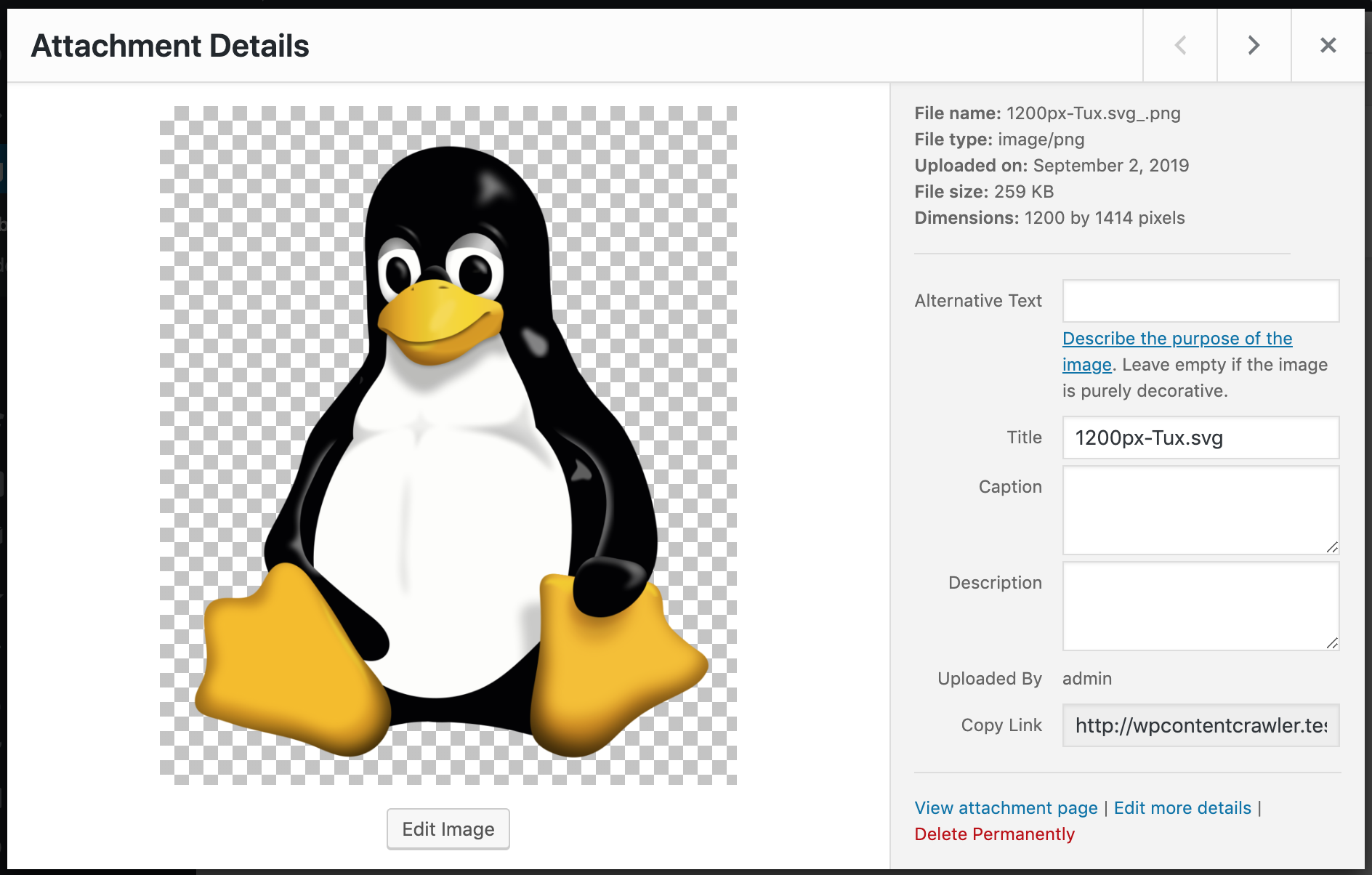Open the Edit more details link
The height and width of the screenshot is (875, 1372).
coord(1182,808)
